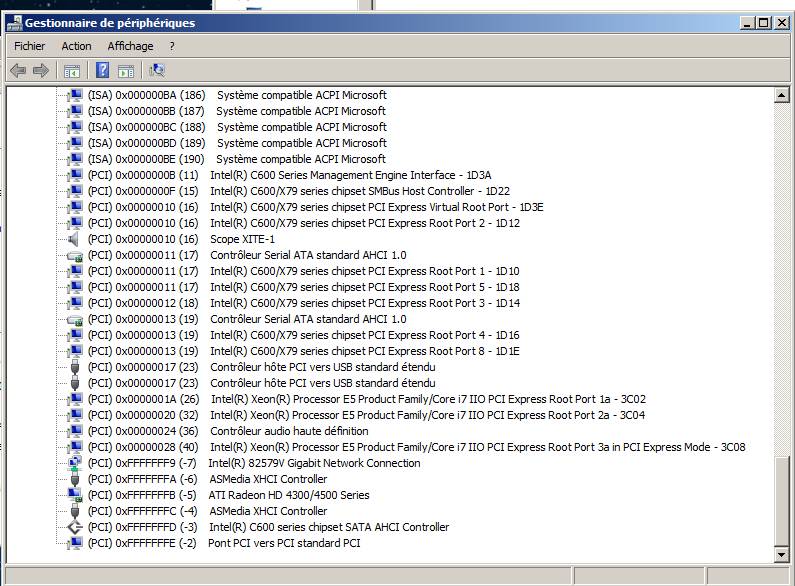Viewport: 795px width, 586px height.
Task: Click the icon of SMBus Host Controller 1D22
Action: tap(76, 191)
